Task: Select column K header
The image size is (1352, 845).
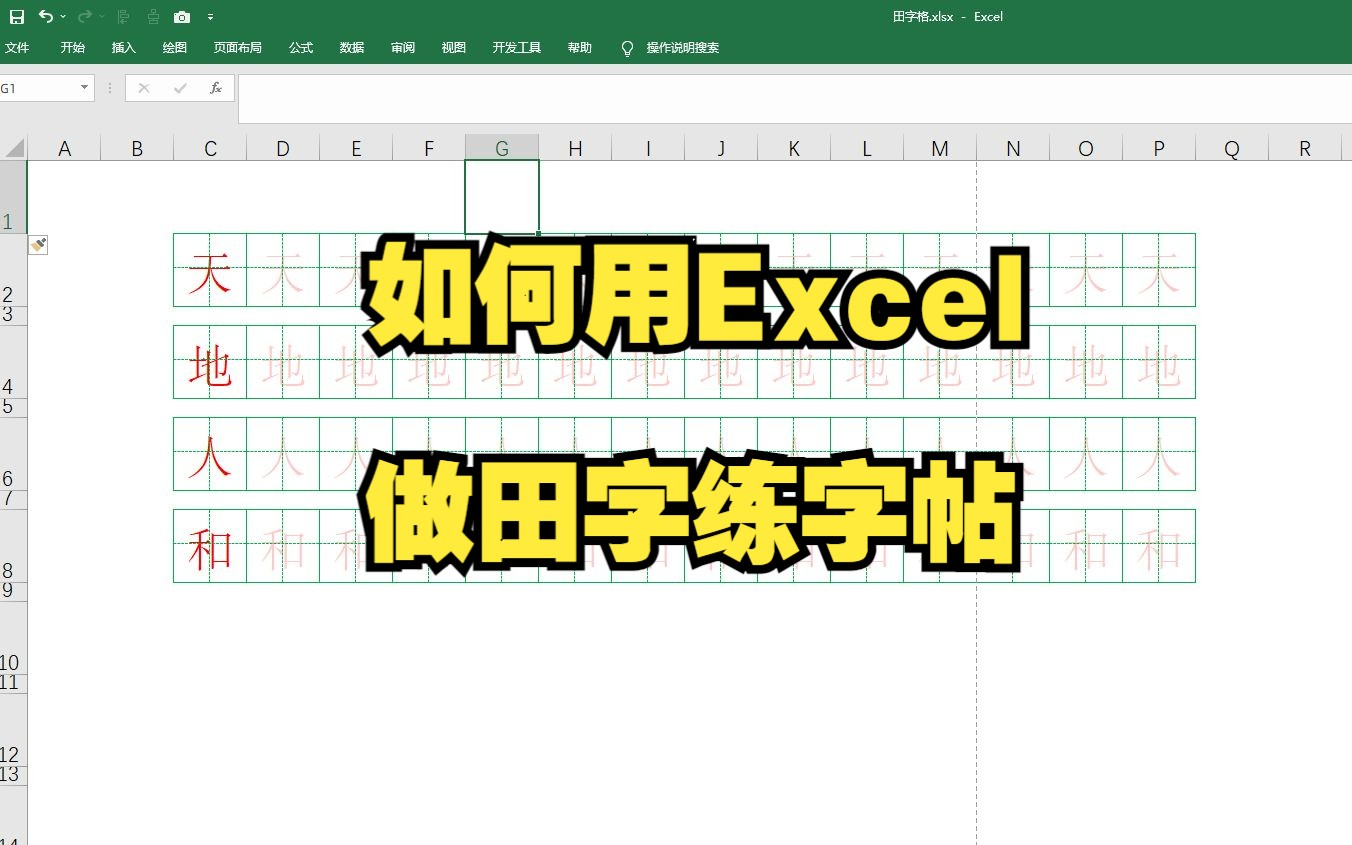Action: [x=794, y=149]
